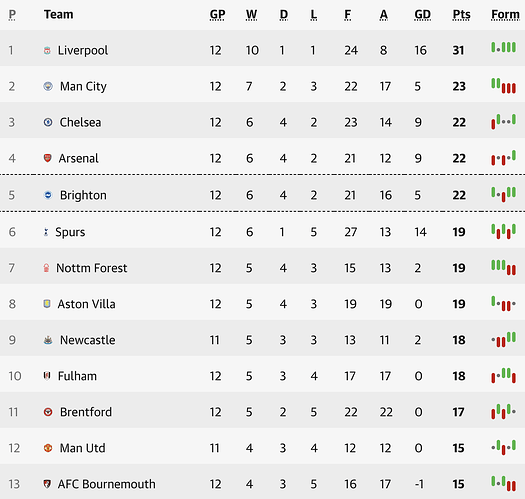Click the AFC Bournemouth badge icon
Image resolution: width=525 pixels, height=499 pixels.
[47, 484]
